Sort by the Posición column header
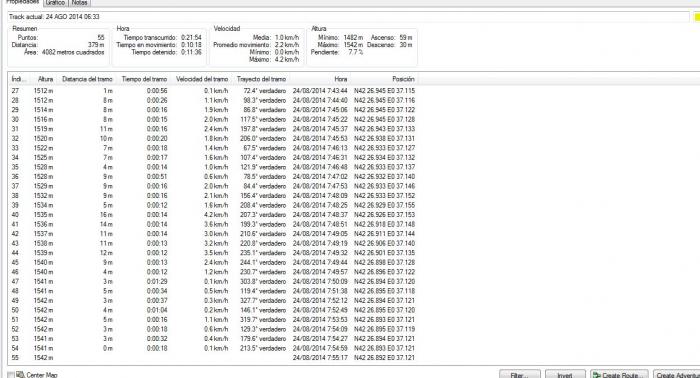The image size is (700, 378). point(384,79)
